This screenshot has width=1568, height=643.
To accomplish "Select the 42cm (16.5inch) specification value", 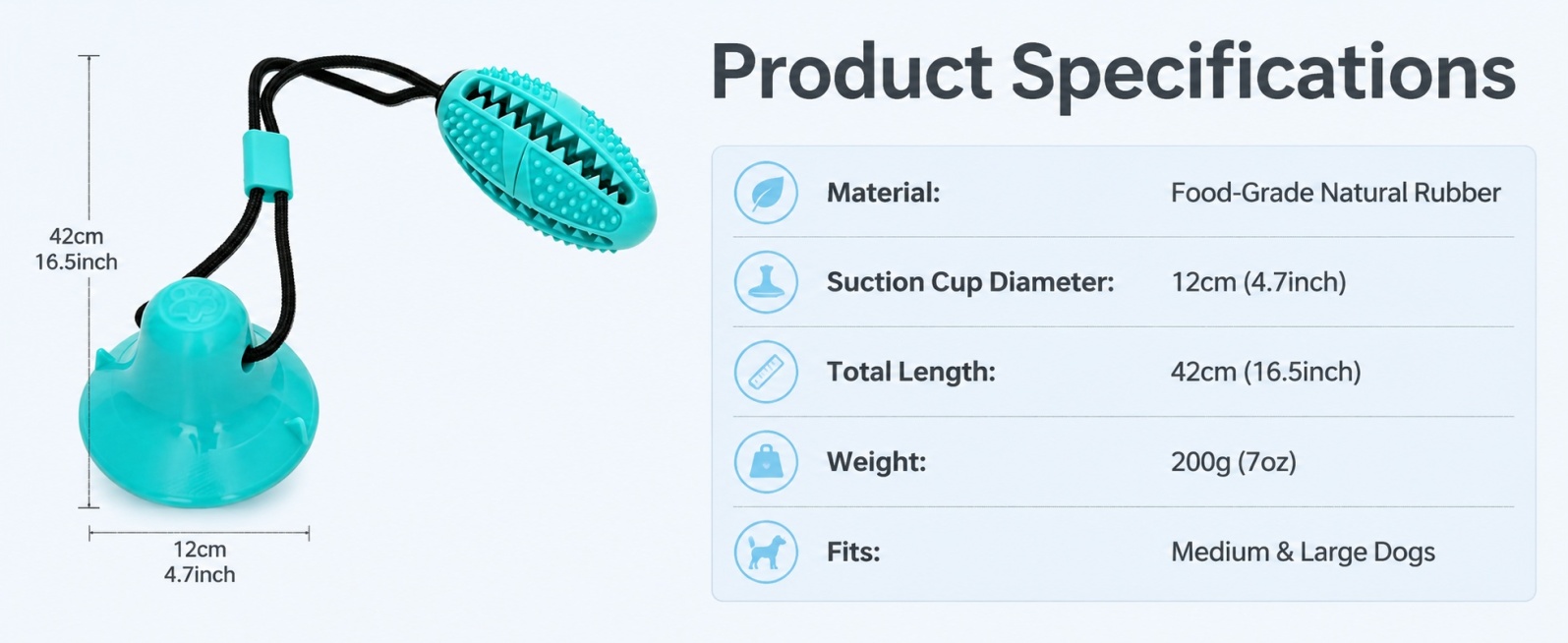I will pyautogui.click(x=1265, y=372).
